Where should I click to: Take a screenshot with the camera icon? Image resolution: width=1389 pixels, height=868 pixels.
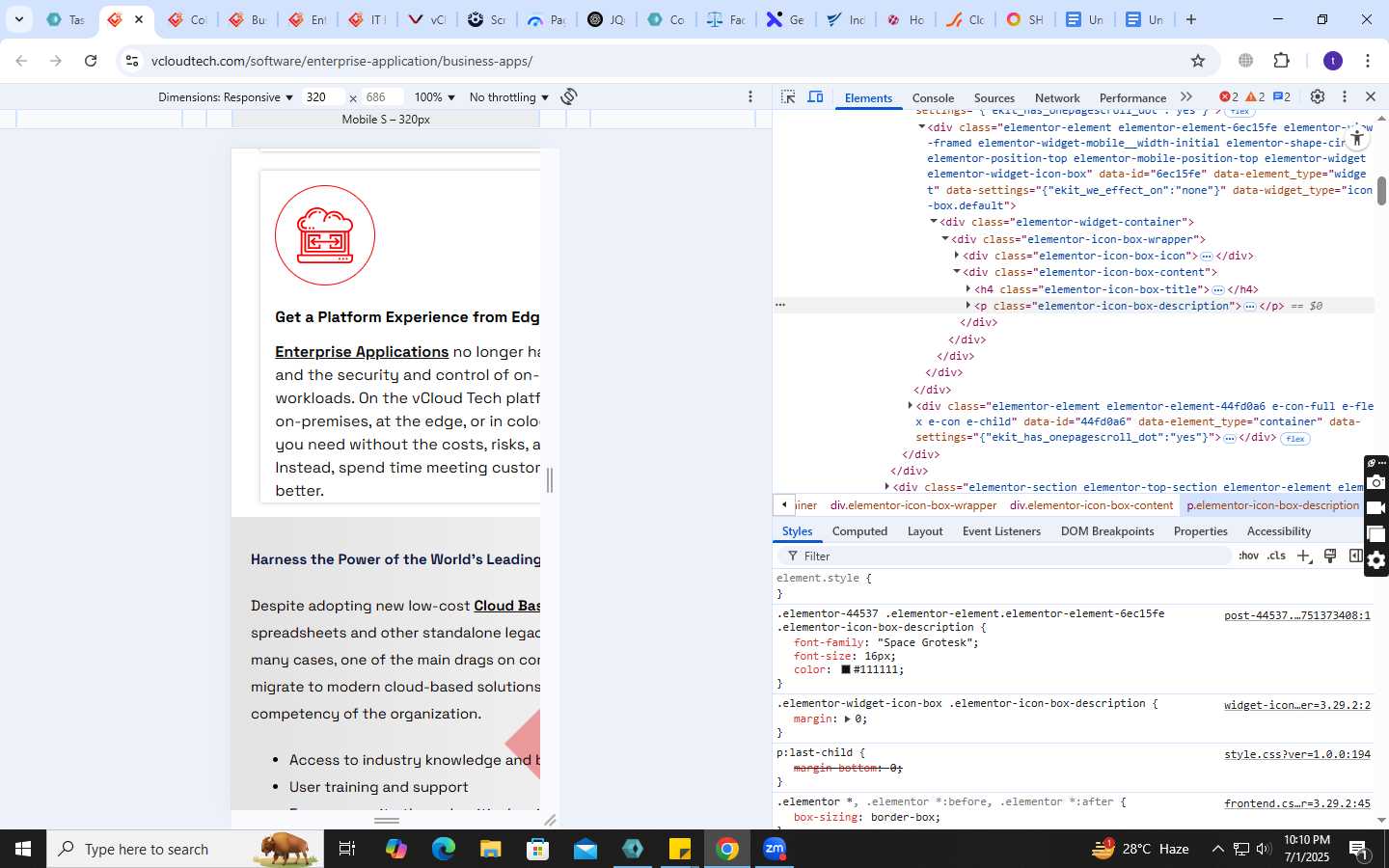coord(1376,482)
